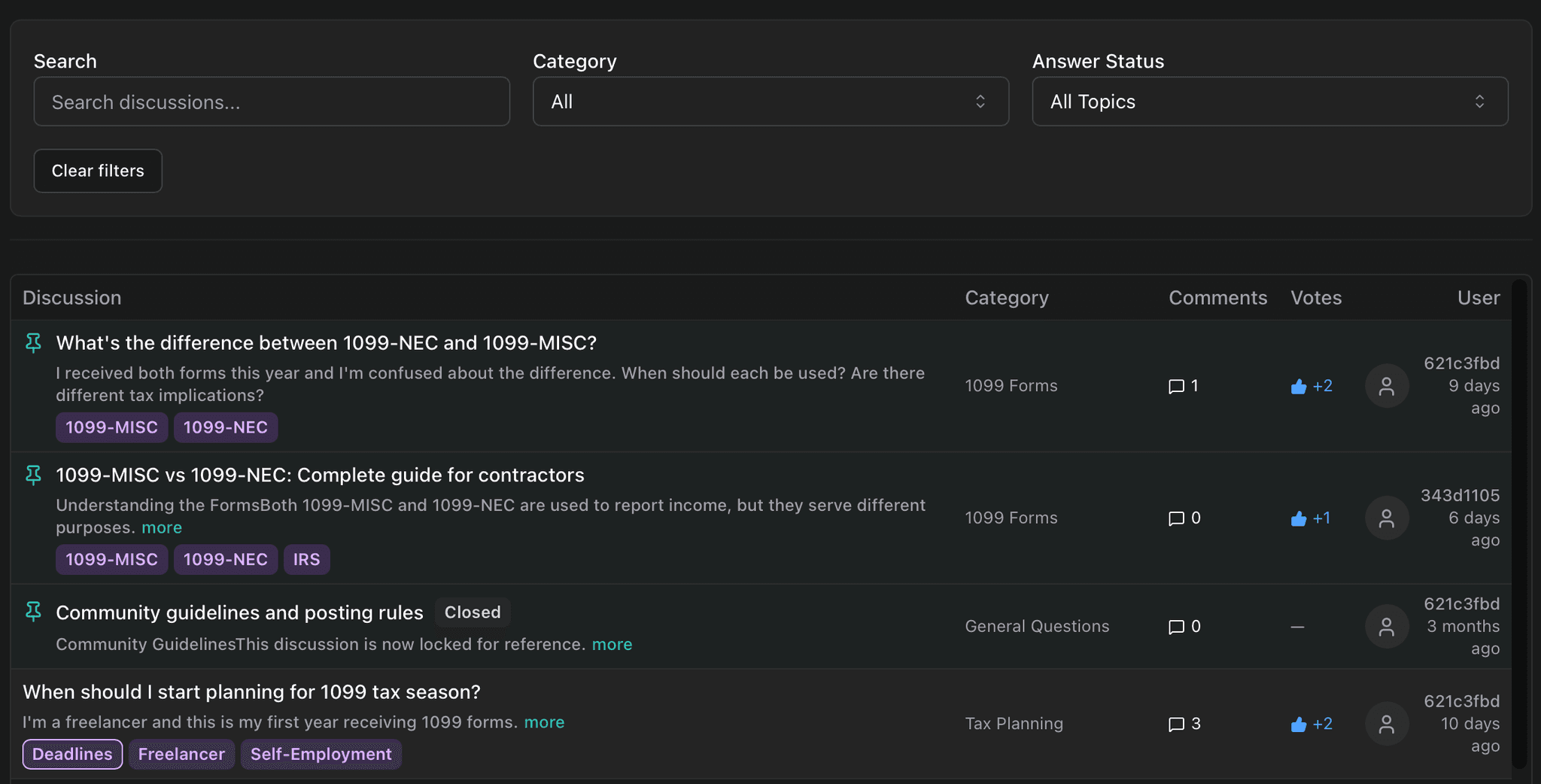Click thumbs-up icon on the contractors guide row
The width and height of the screenshot is (1541, 784).
tap(1298, 518)
